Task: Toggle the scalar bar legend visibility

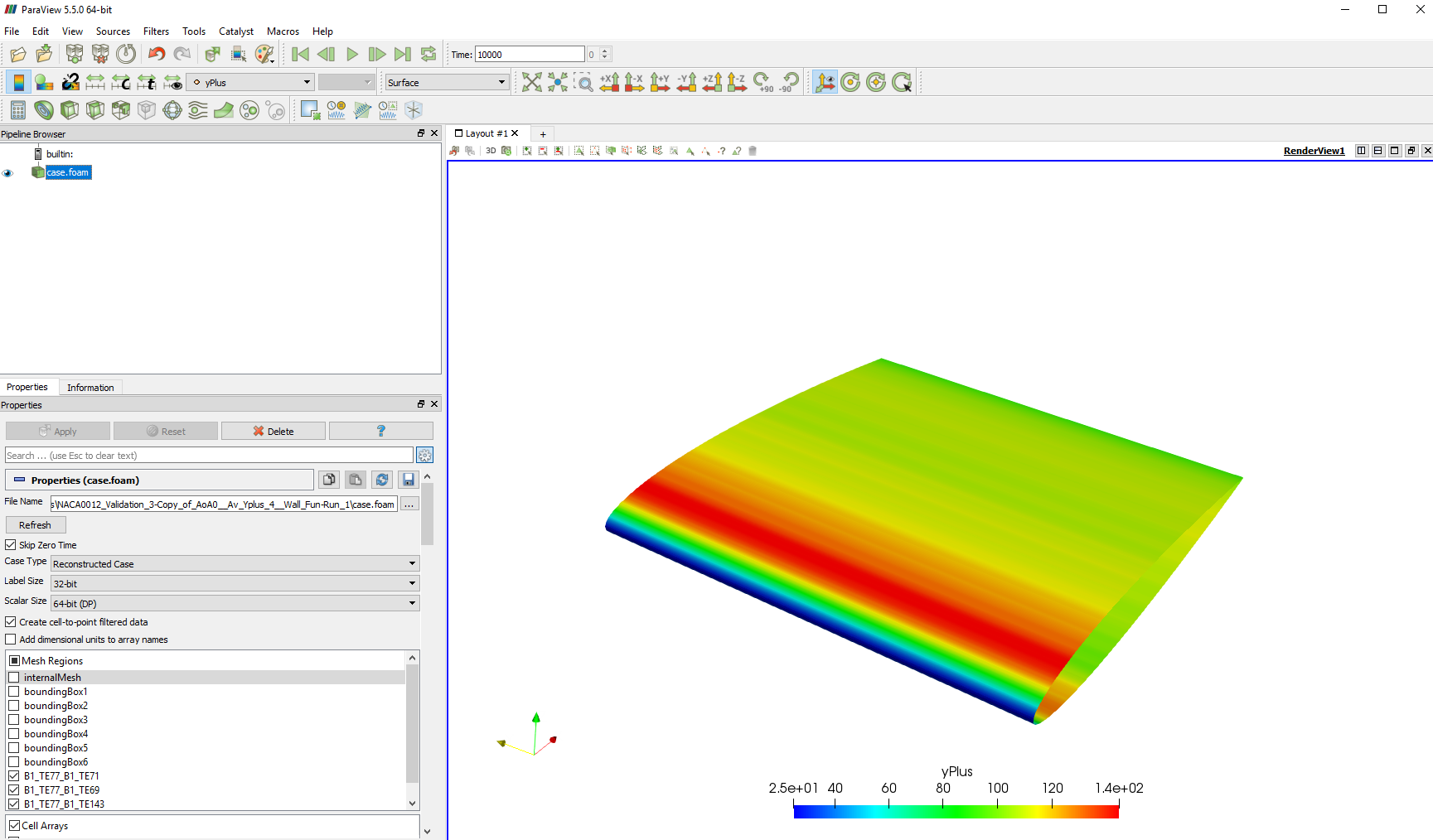Action: 17,82
